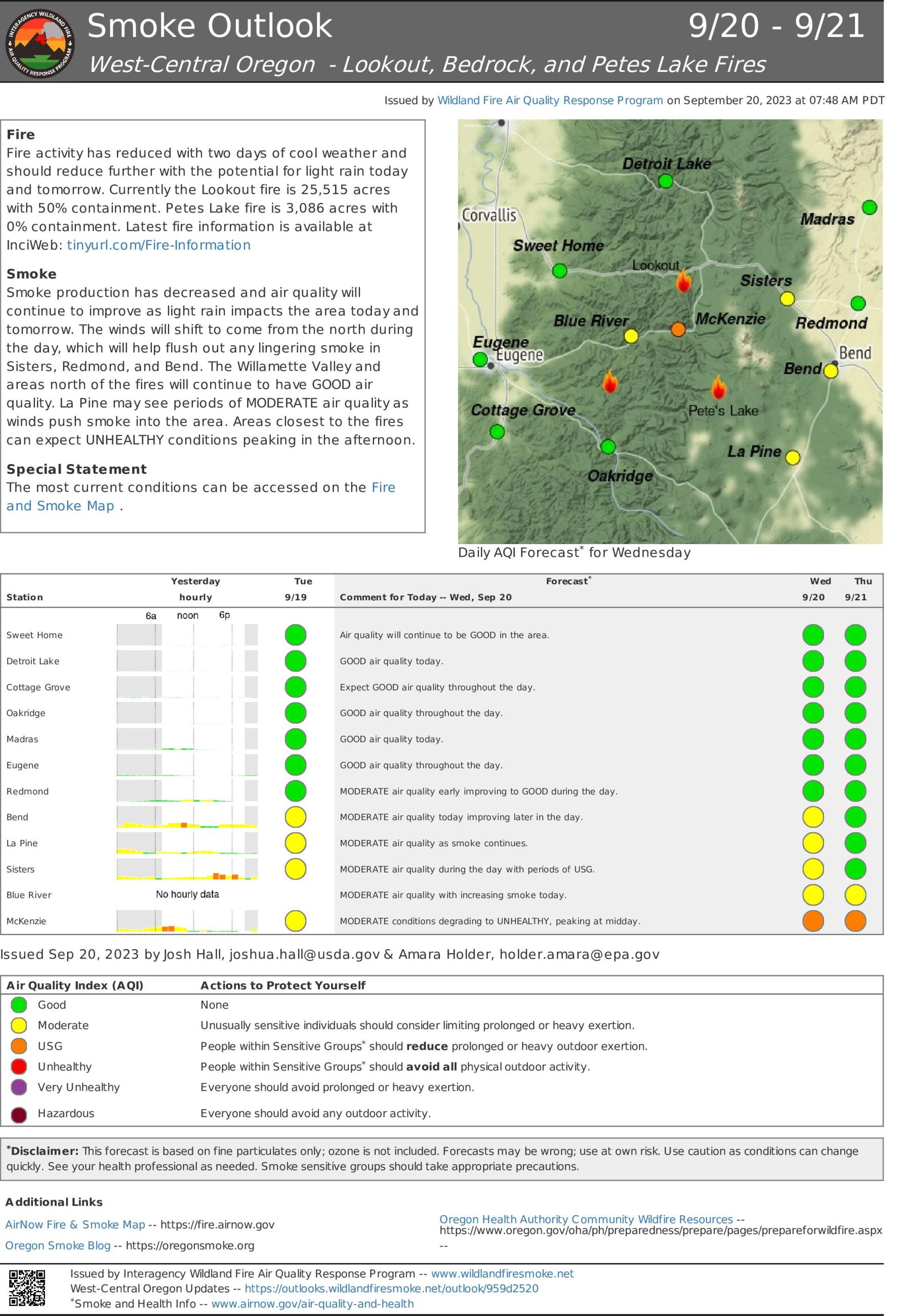Open the Wildland Fire Air Quality Response Program link

pyautogui.click(x=550, y=100)
